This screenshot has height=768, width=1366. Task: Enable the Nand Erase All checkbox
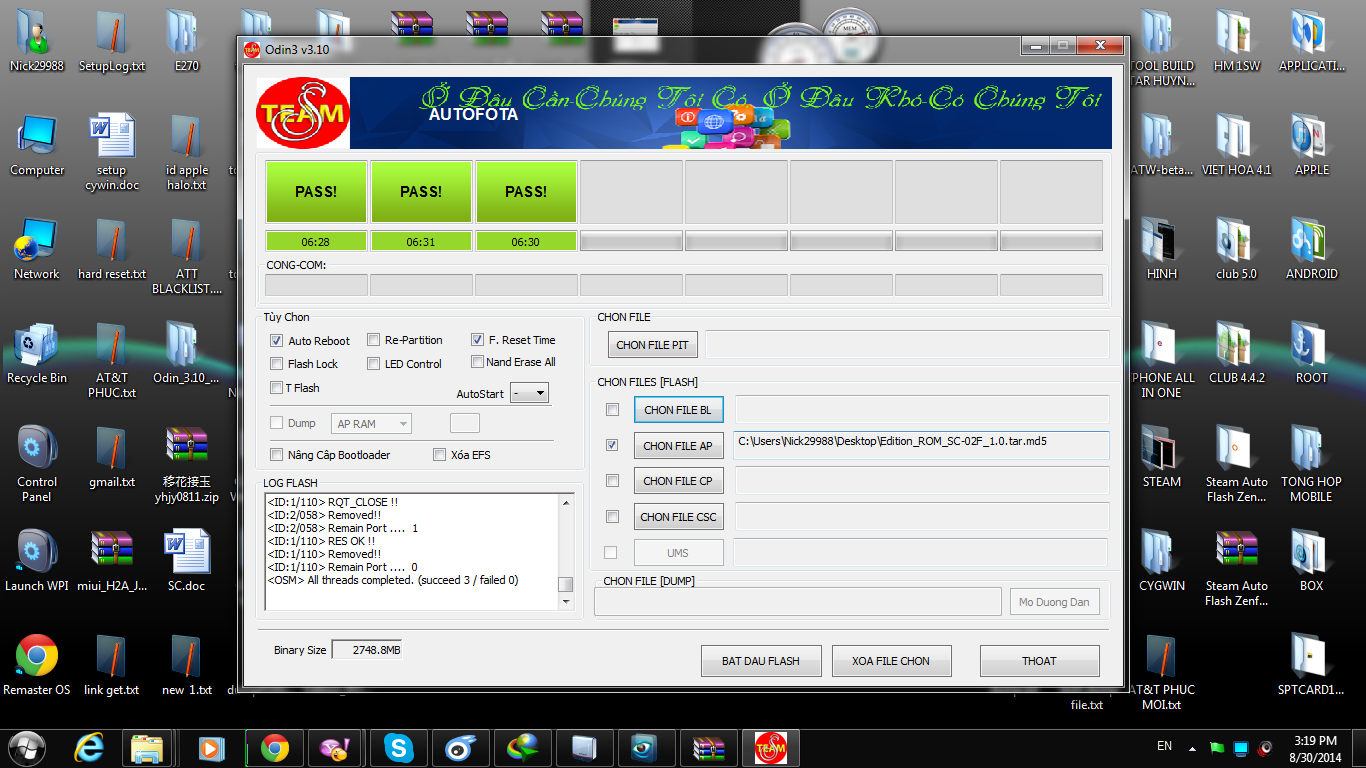click(478, 362)
